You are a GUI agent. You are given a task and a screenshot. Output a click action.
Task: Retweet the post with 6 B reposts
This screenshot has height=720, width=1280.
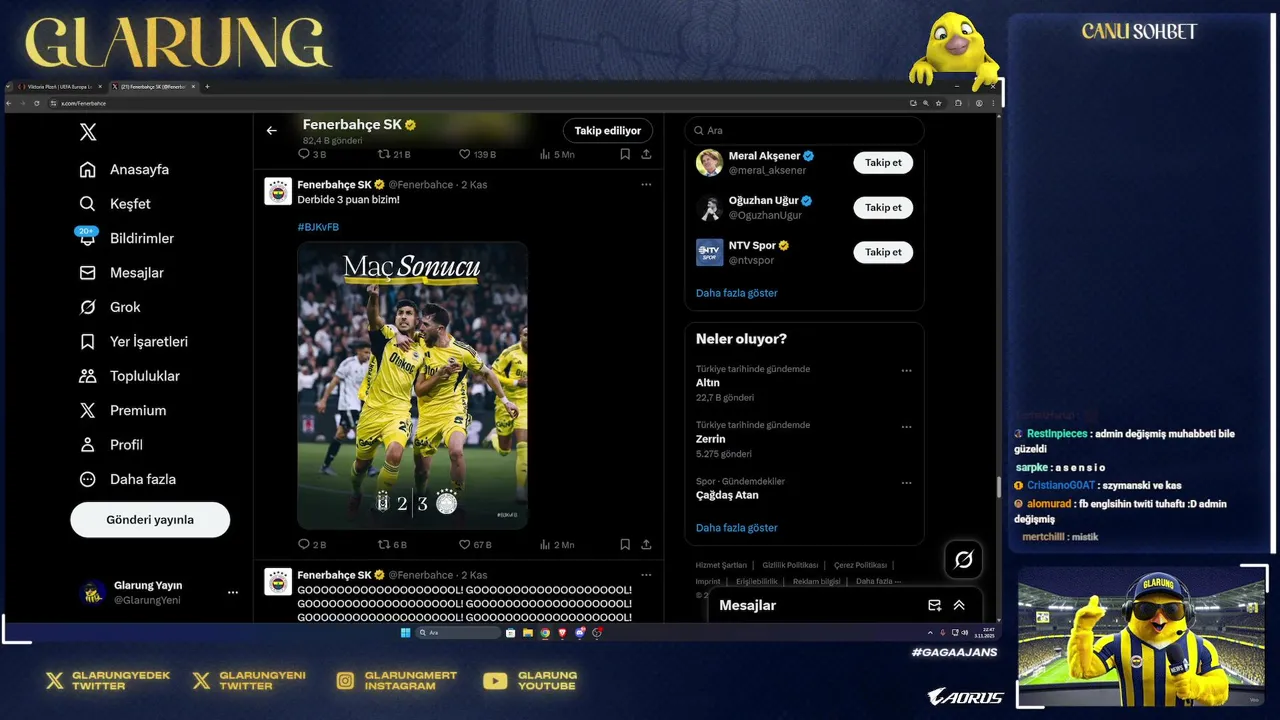coord(392,545)
